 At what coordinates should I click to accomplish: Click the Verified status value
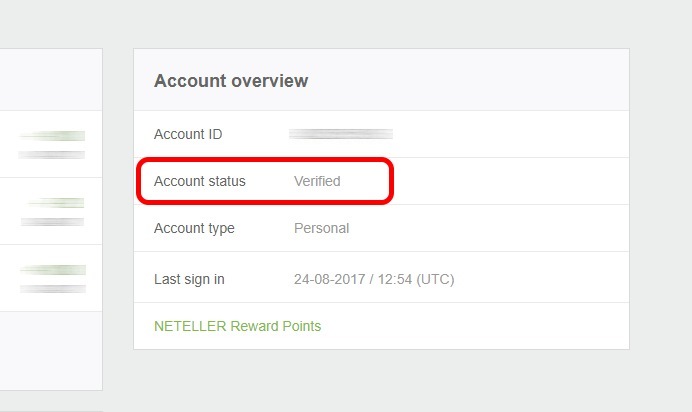click(317, 181)
